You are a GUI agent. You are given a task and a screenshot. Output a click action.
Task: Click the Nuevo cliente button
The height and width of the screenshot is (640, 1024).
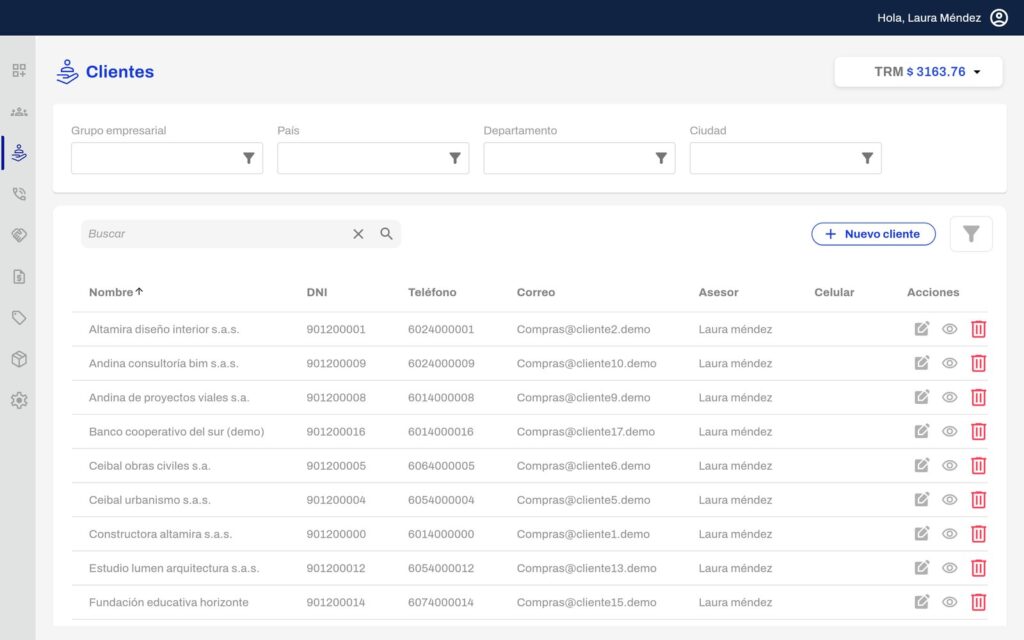pyautogui.click(x=873, y=234)
